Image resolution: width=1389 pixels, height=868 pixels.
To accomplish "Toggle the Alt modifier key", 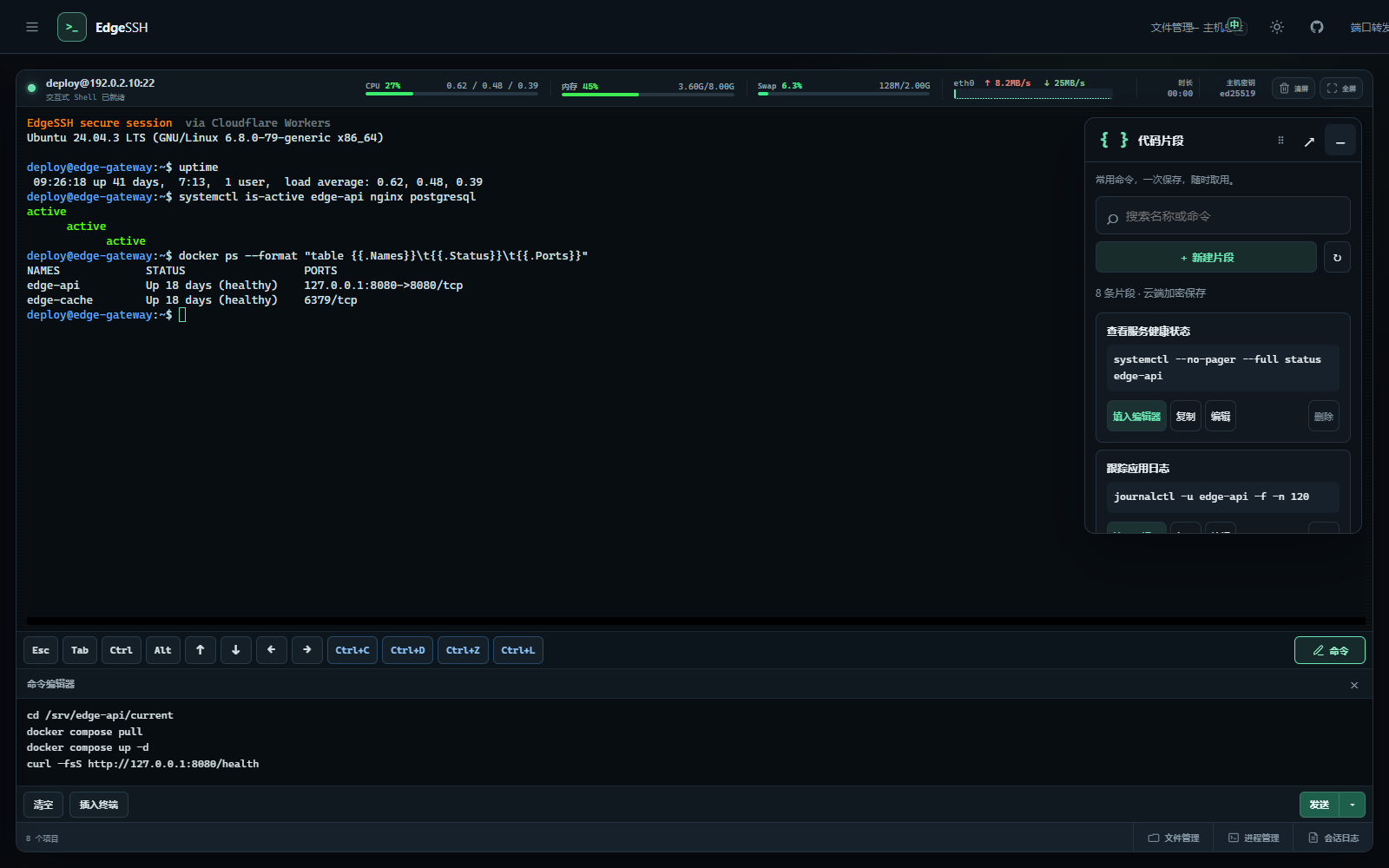I will [163, 650].
